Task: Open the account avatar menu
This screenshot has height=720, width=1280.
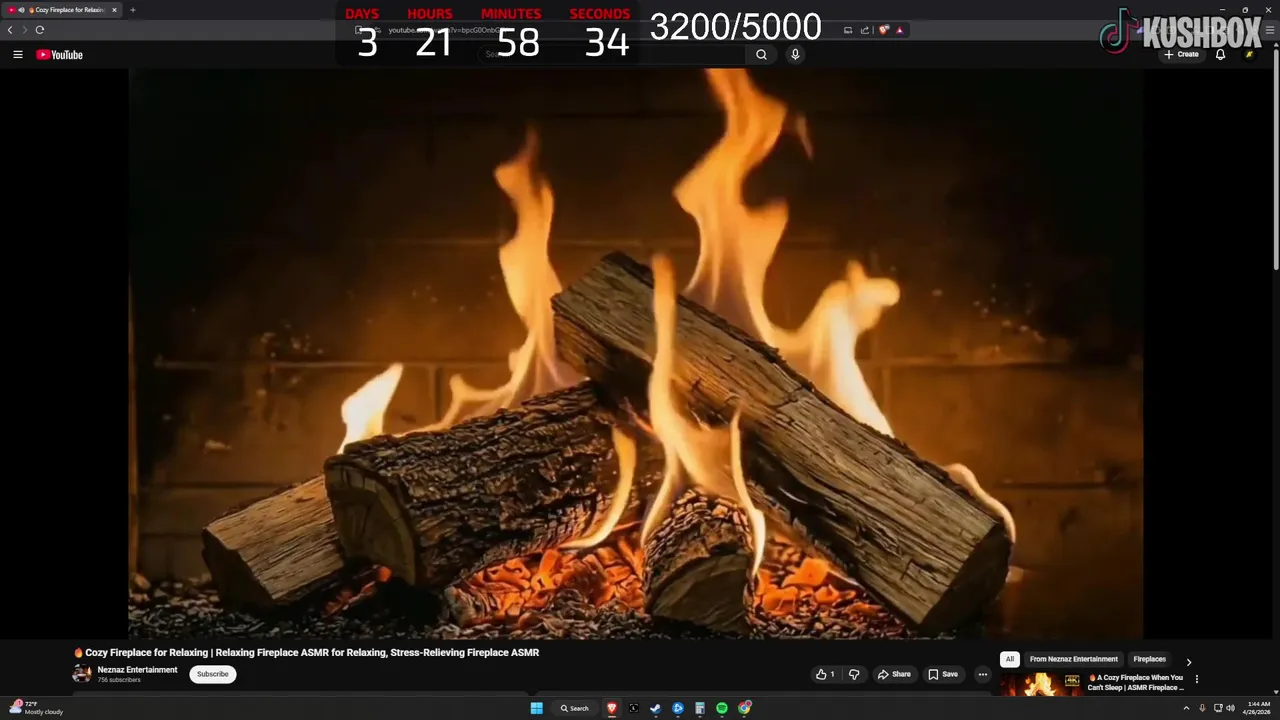Action: 1249,54
